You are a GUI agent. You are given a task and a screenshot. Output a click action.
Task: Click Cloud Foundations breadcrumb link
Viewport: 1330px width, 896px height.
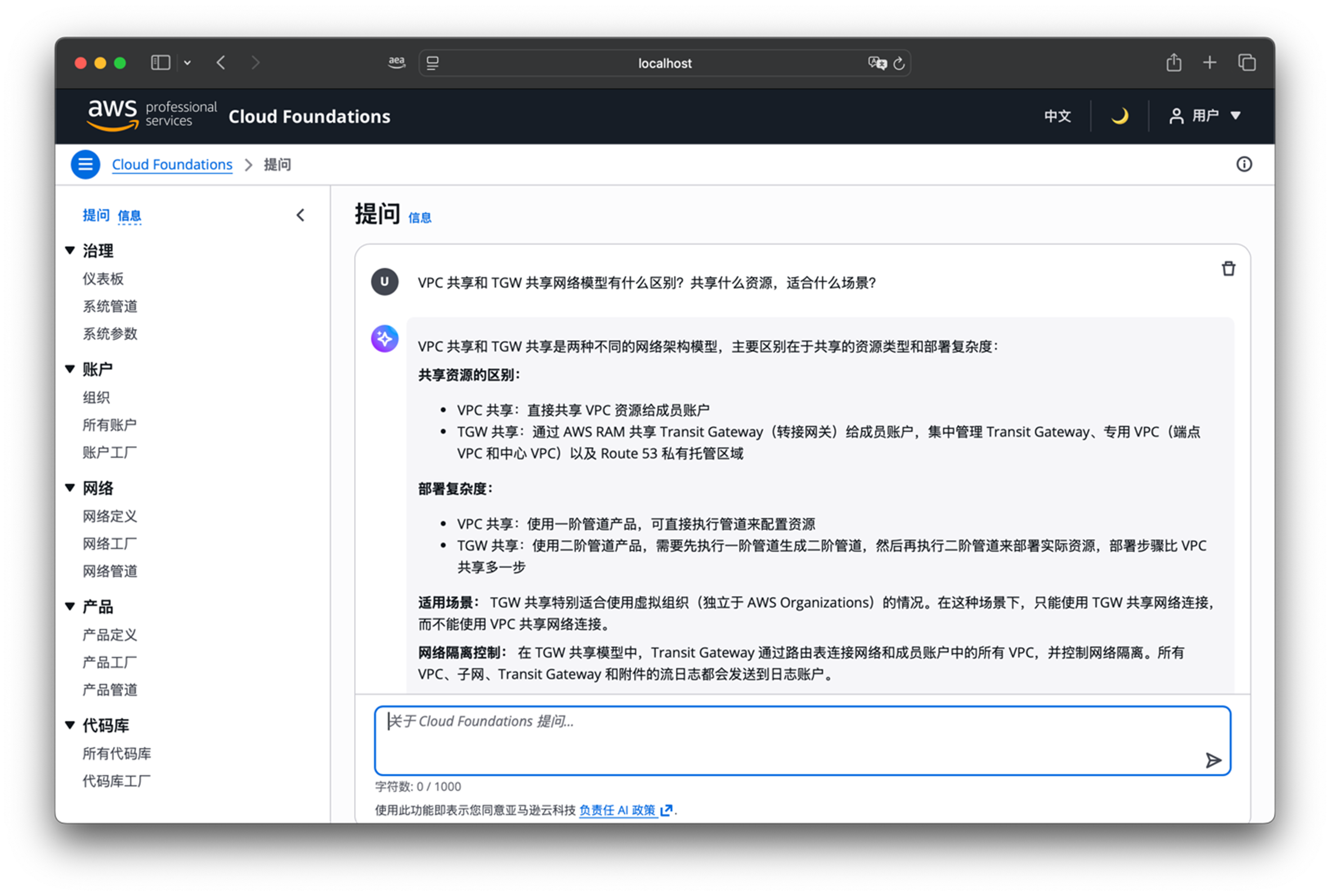tap(172, 164)
